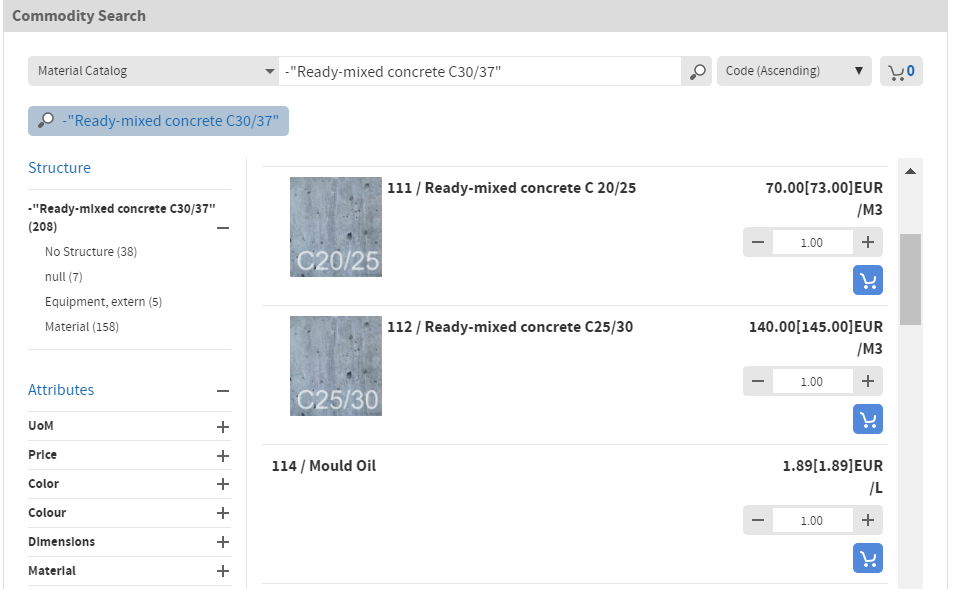
Task: Click the quantity field for concrete C25/30
Action: [x=813, y=382]
